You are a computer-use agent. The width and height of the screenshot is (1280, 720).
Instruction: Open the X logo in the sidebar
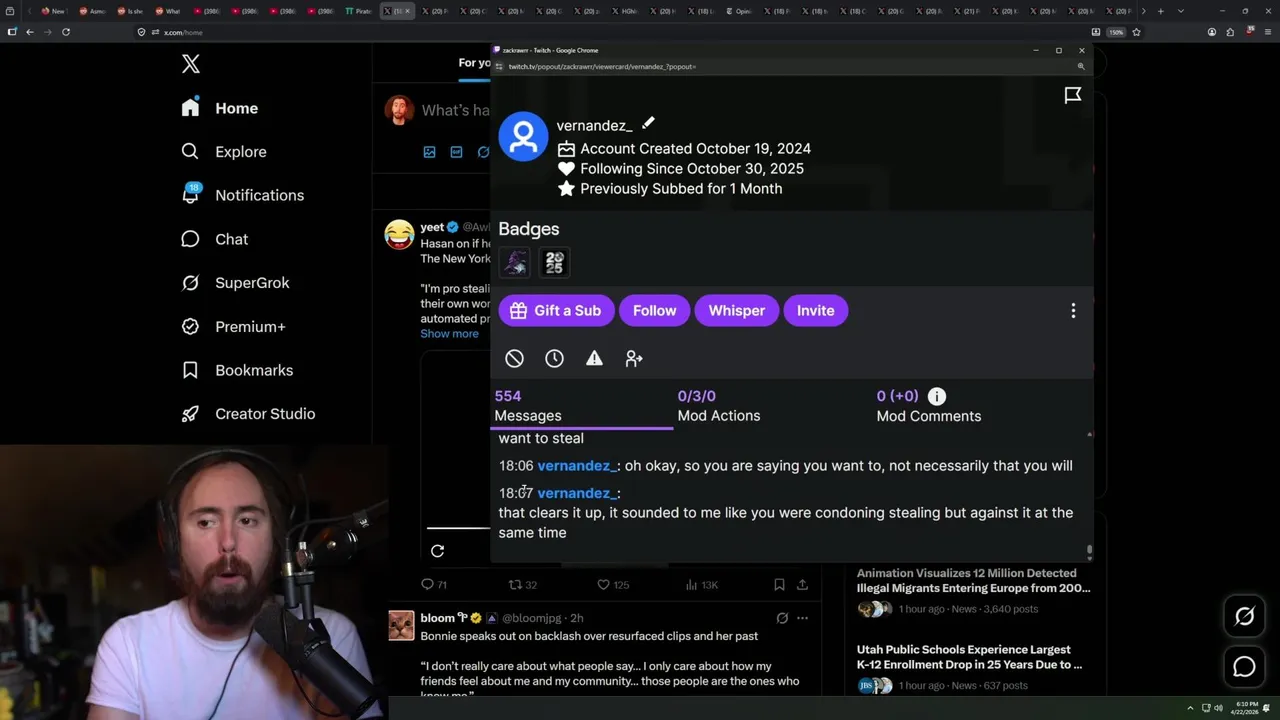(191, 64)
